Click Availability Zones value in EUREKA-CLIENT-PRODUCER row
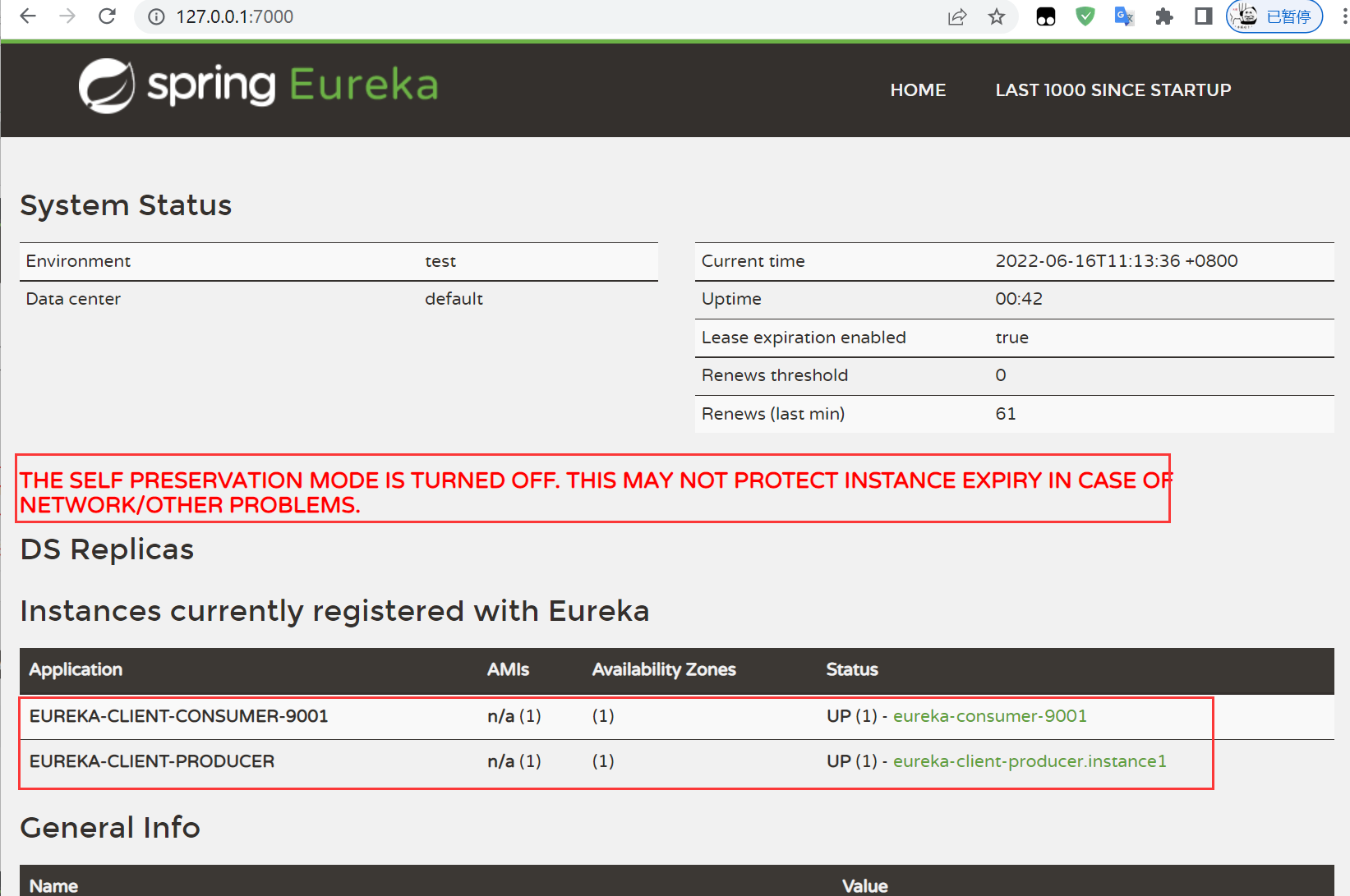The width and height of the screenshot is (1350, 896). point(603,761)
